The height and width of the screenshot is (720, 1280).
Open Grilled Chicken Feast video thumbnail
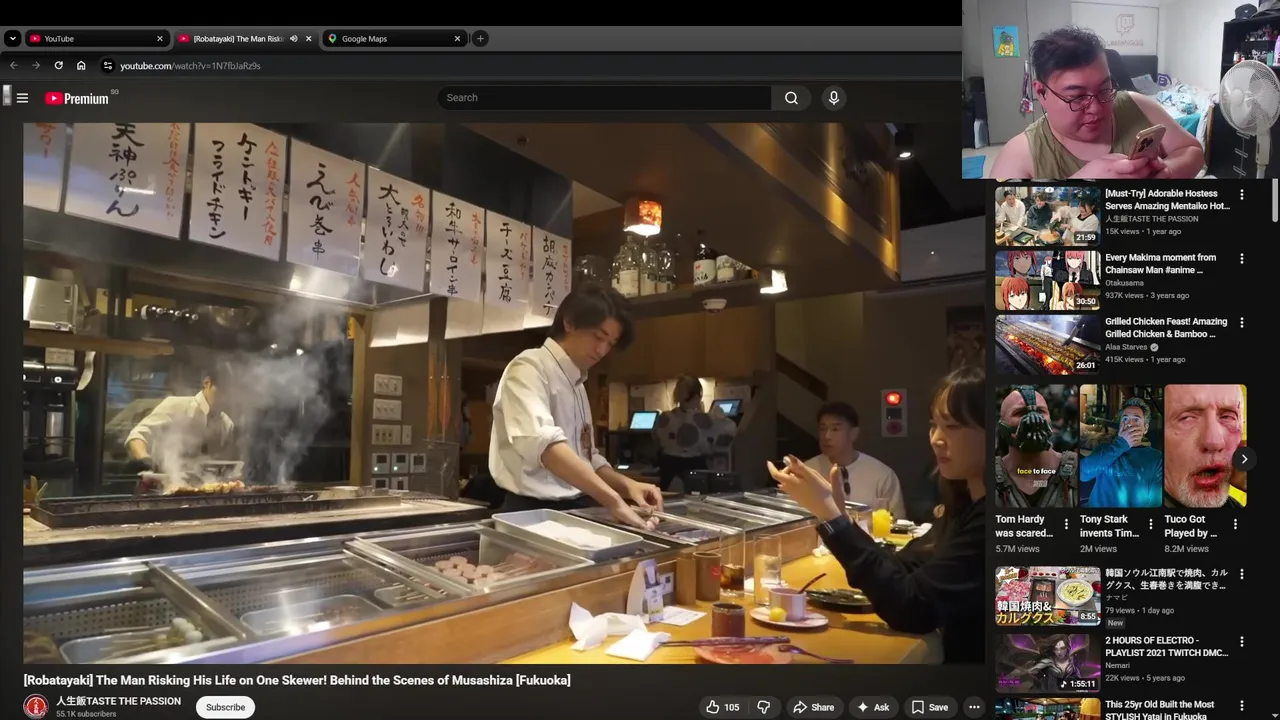(1047, 344)
